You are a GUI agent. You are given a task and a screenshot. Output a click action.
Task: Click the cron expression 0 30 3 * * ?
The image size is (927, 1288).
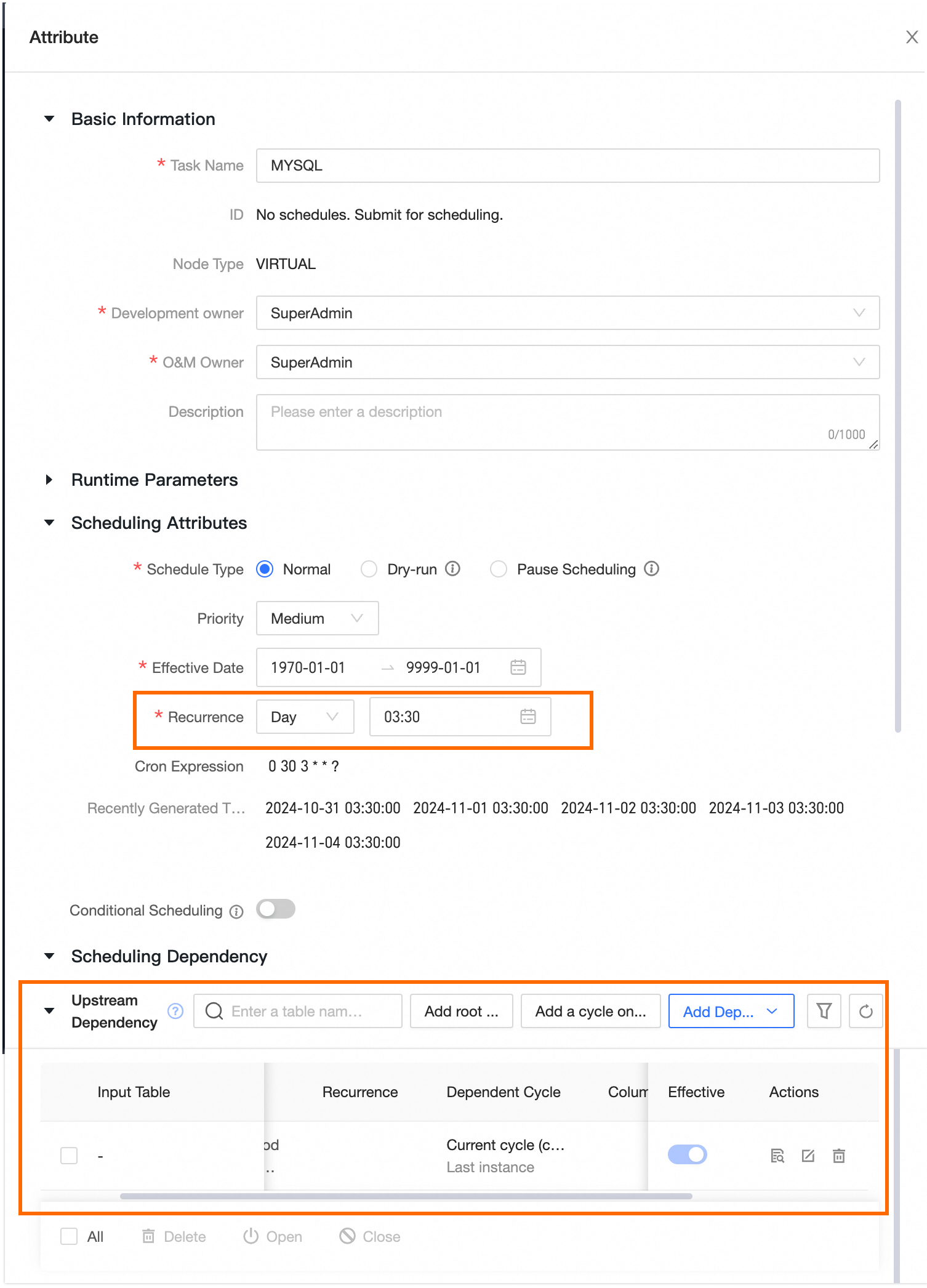303,766
